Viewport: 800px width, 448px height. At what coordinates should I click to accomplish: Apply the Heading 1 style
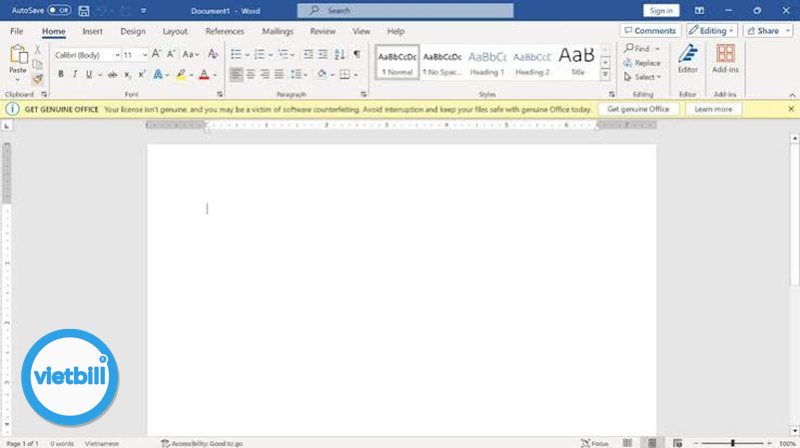tap(487, 62)
